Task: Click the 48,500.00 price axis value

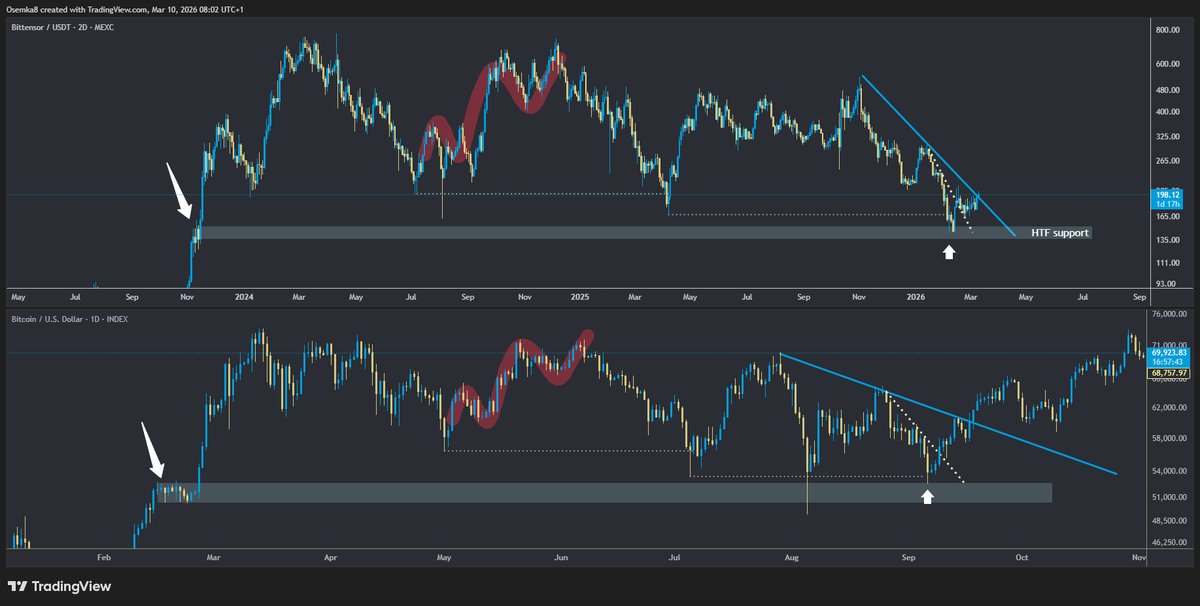Action: [1168, 520]
